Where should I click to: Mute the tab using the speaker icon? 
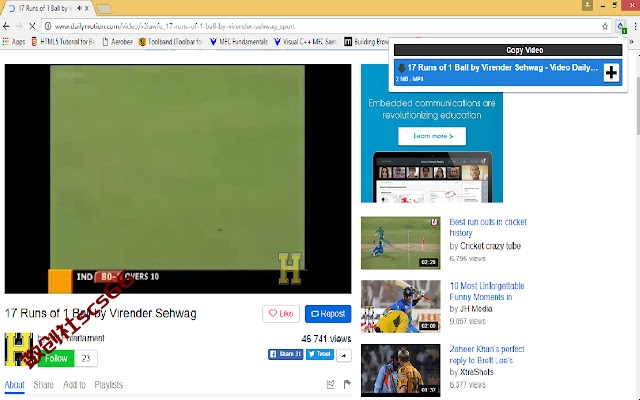[x=79, y=8]
